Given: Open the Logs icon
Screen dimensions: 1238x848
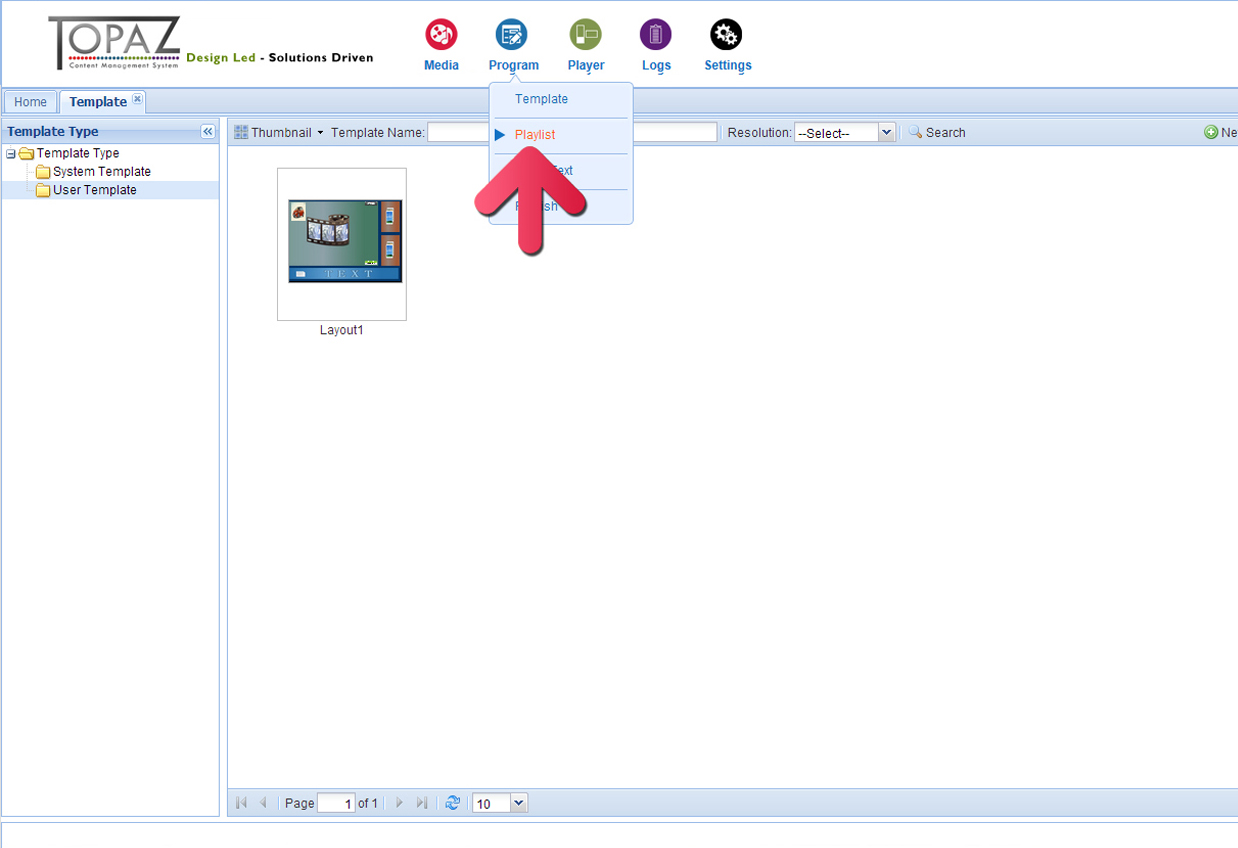Looking at the screenshot, I should click(x=656, y=35).
